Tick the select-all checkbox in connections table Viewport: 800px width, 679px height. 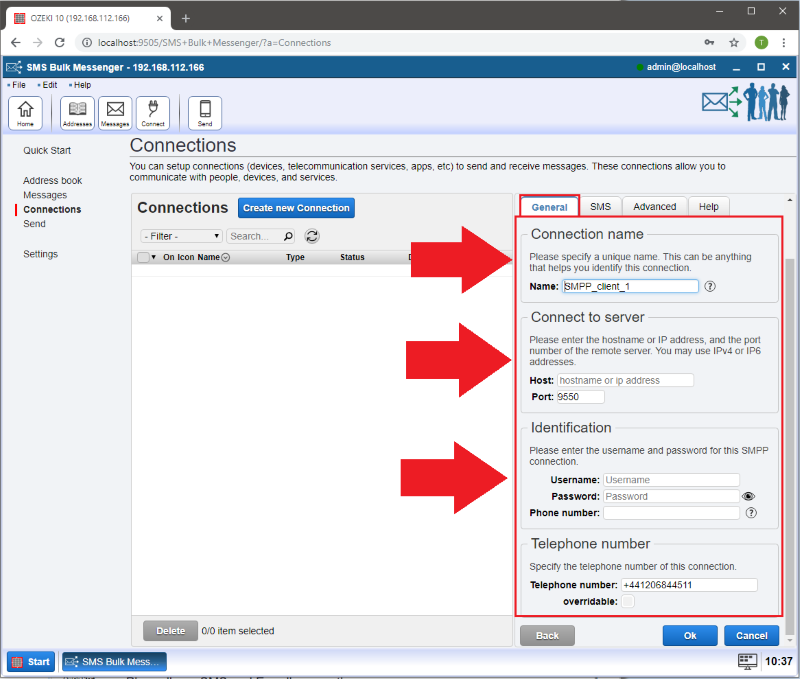[143, 257]
